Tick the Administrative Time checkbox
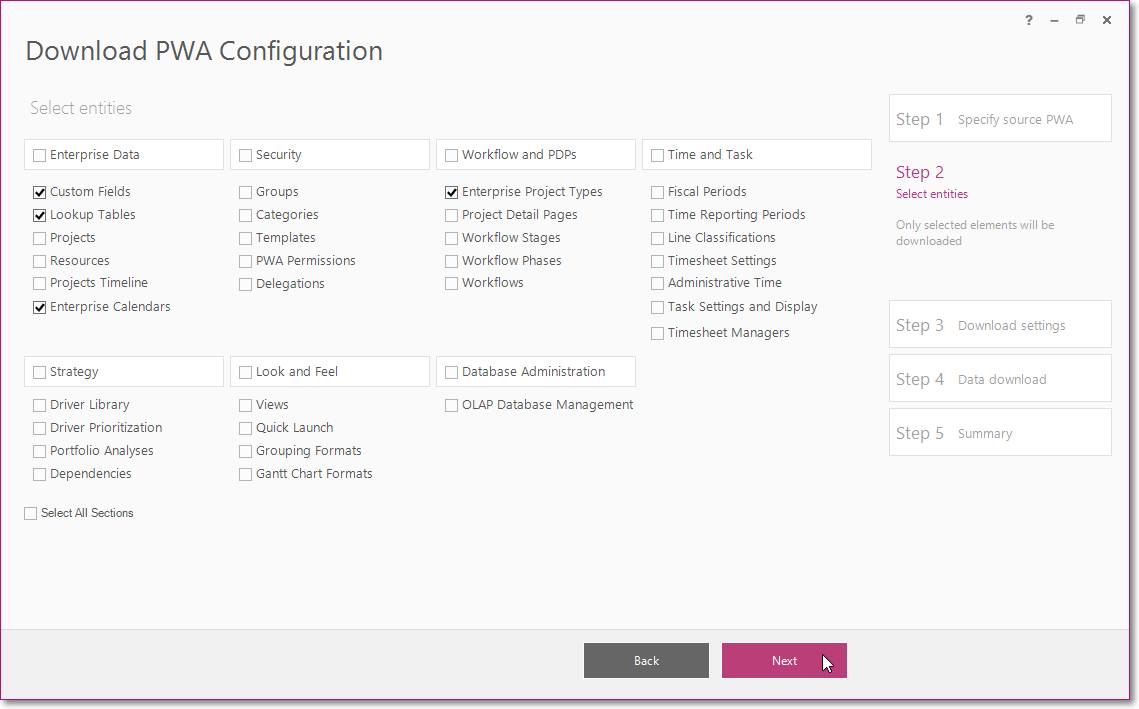Image resolution: width=1139 pixels, height=709 pixels. tap(657, 283)
